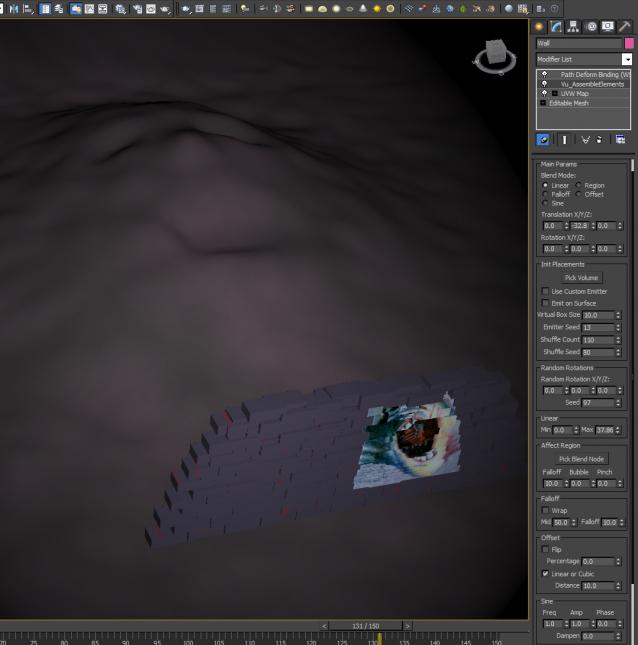This screenshot has width=638, height=645.
Task: Click Configure Modifier Sets icon
Action: 620,140
